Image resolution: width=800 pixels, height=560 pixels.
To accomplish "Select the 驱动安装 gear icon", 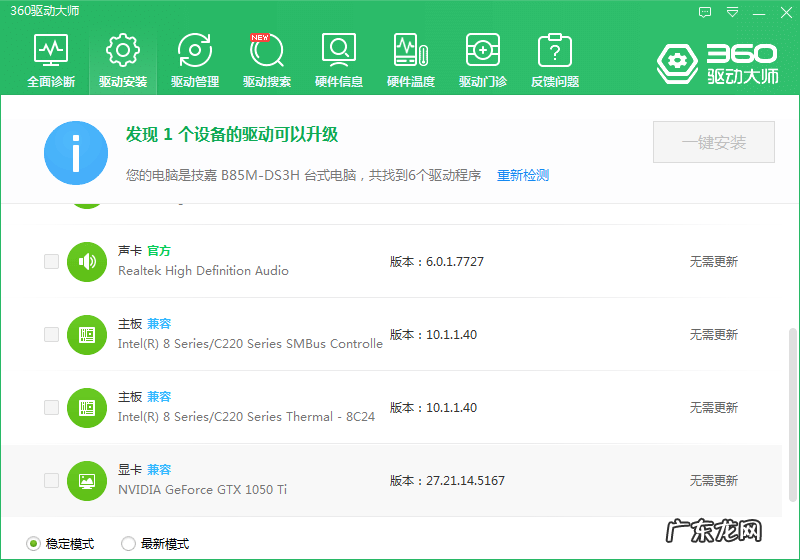I will [x=122, y=50].
